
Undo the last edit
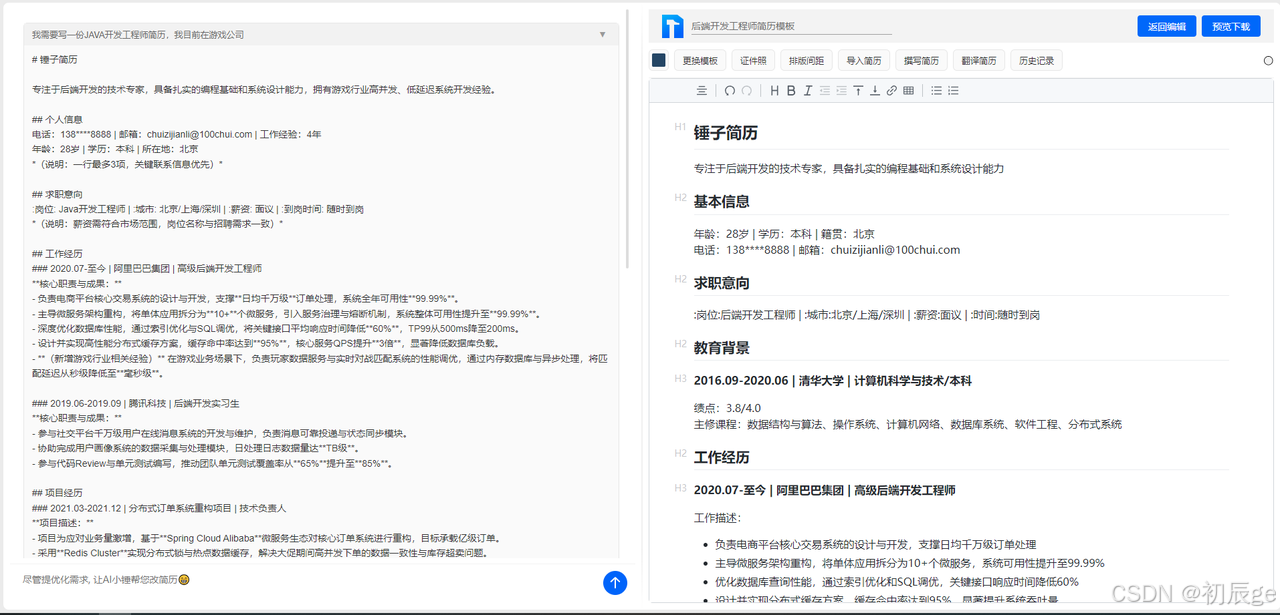tap(730, 90)
